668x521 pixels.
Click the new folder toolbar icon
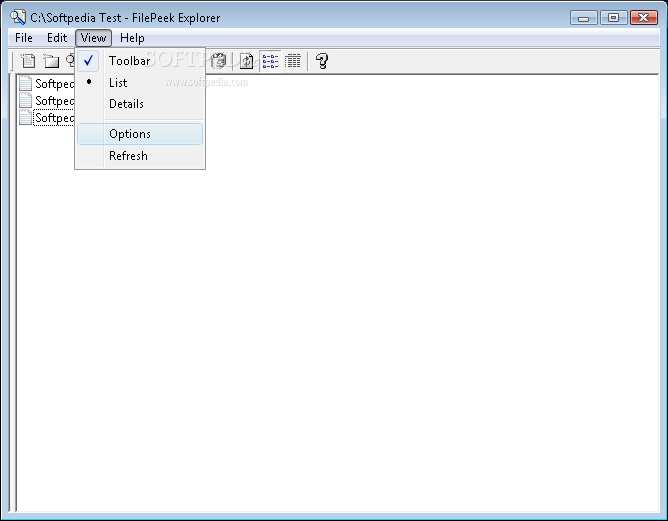pos(51,61)
